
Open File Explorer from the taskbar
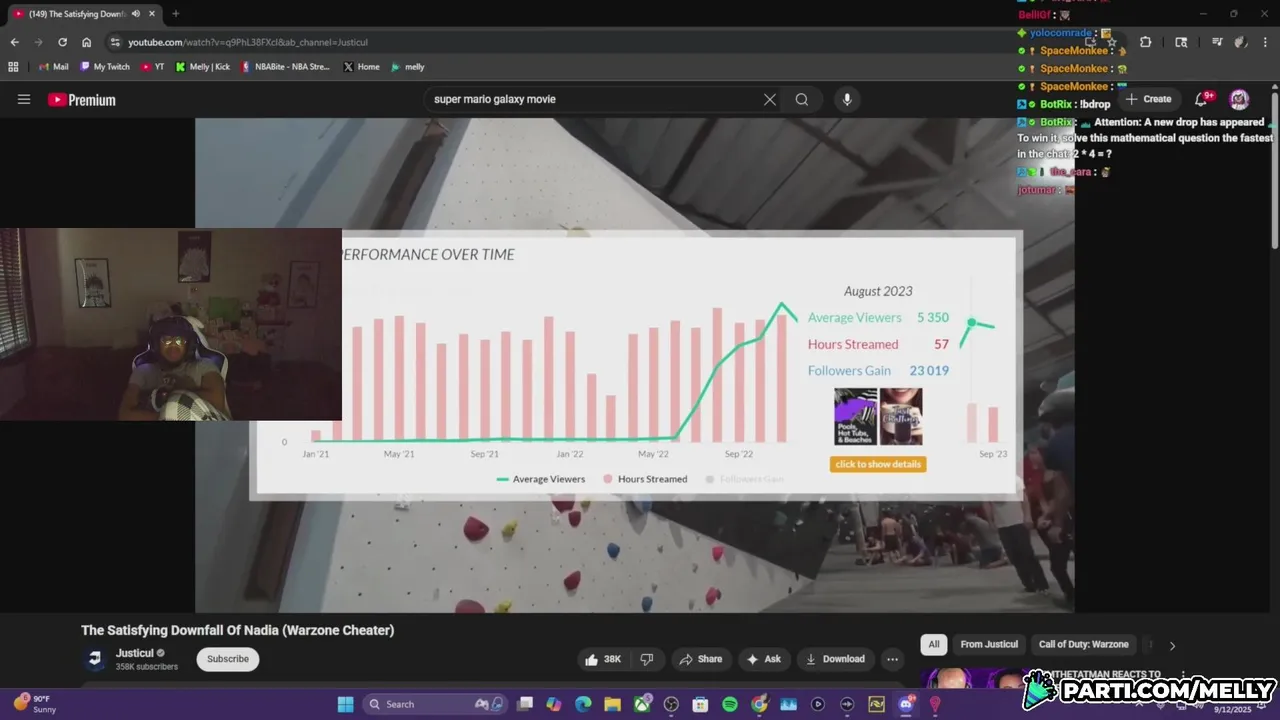[612, 704]
